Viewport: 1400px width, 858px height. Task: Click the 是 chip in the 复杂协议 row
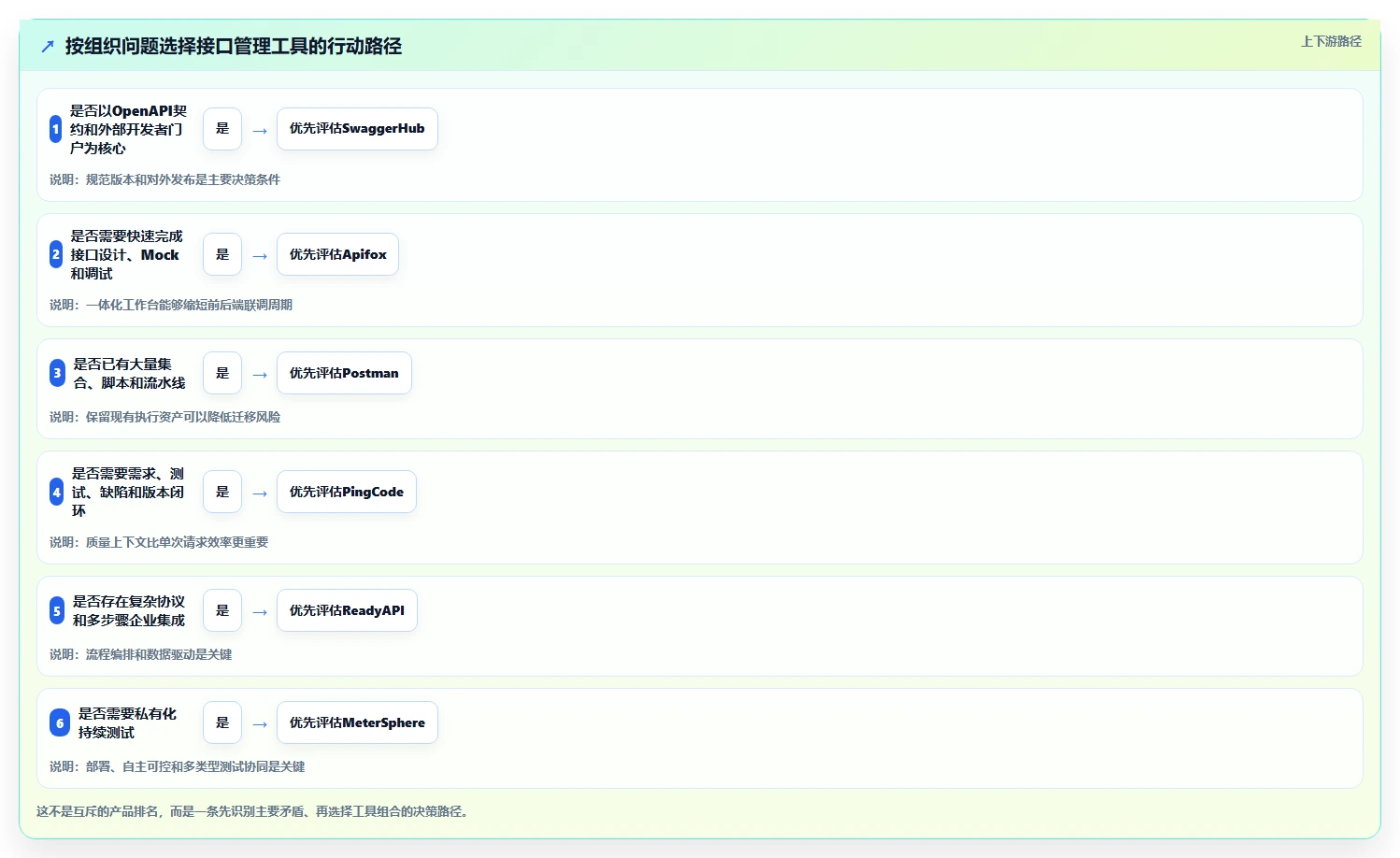click(x=222, y=610)
